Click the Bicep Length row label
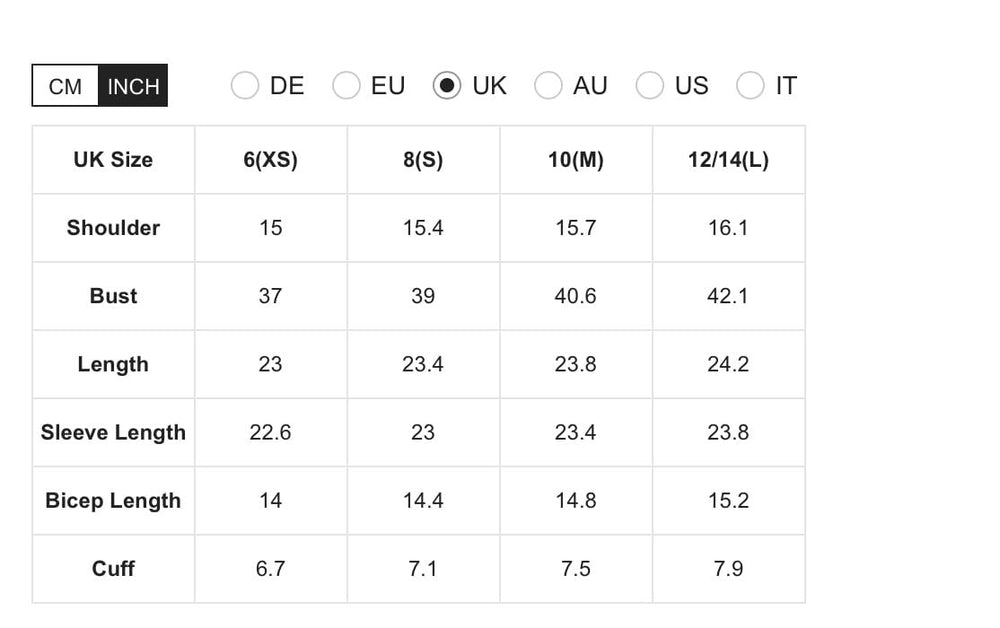 pos(113,500)
